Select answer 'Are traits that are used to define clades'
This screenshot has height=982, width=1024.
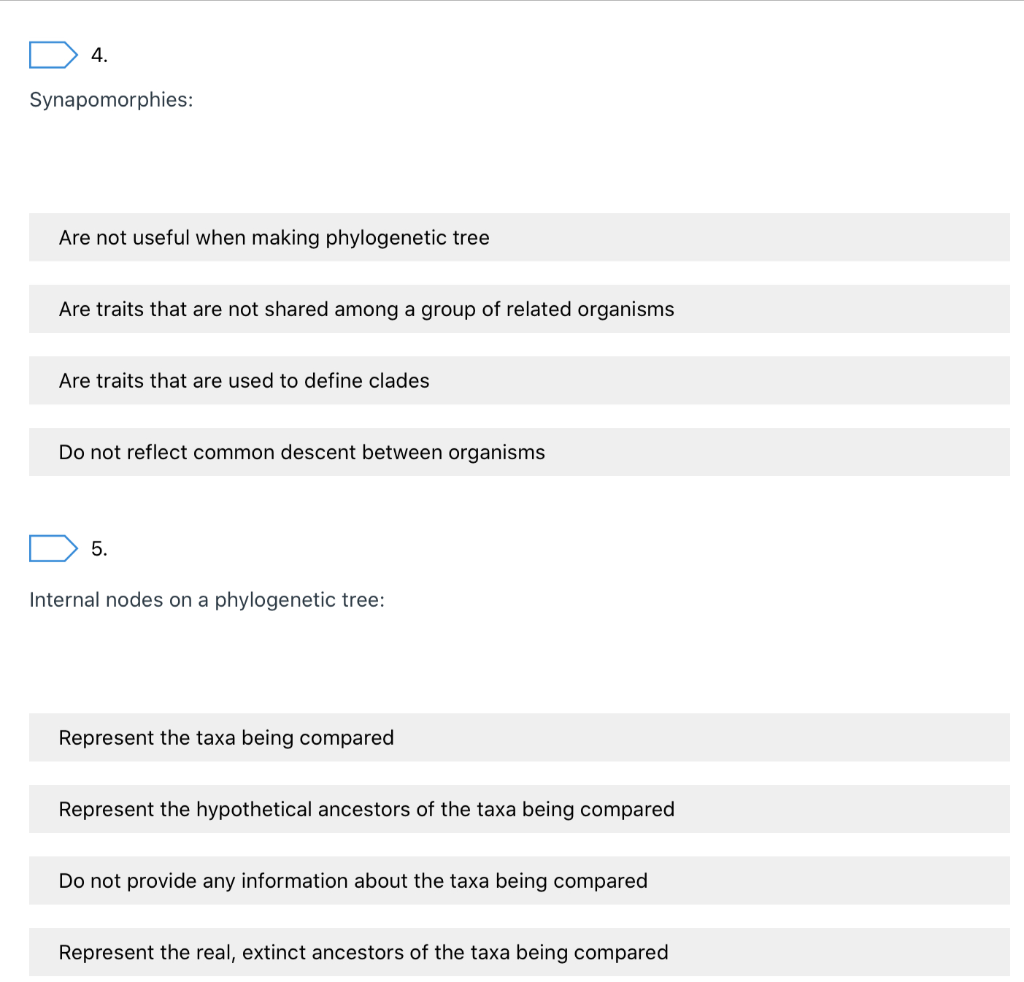coord(519,380)
